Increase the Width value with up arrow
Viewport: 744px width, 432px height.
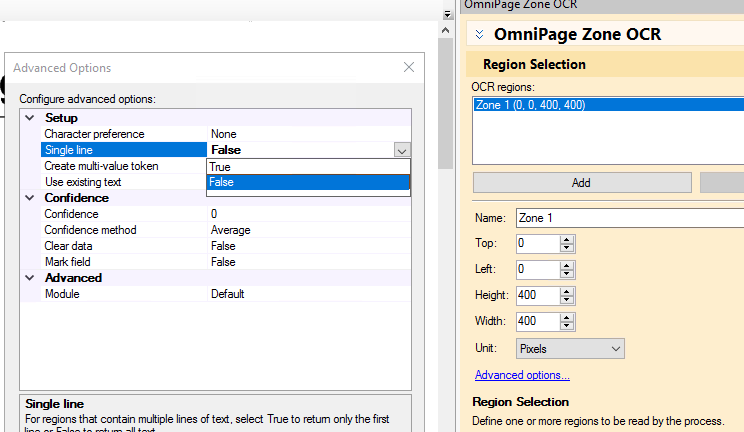tap(567, 318)
